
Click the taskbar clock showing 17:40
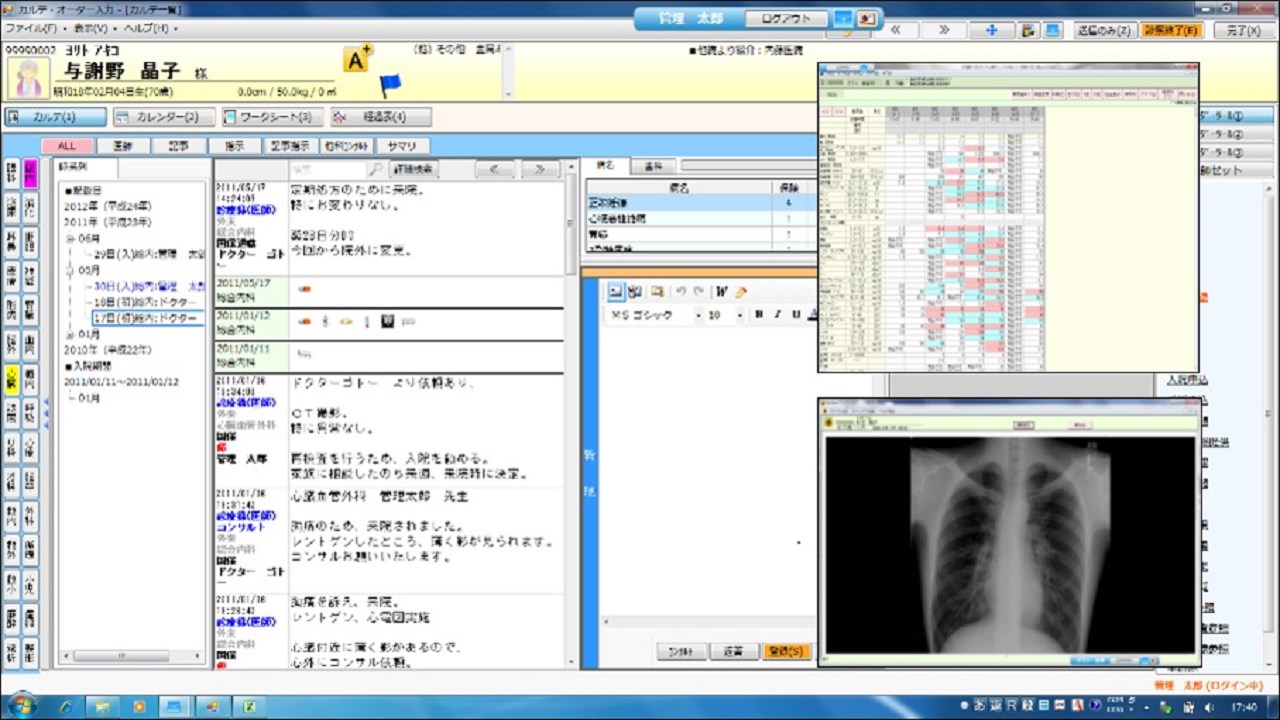coord(1244,707)
